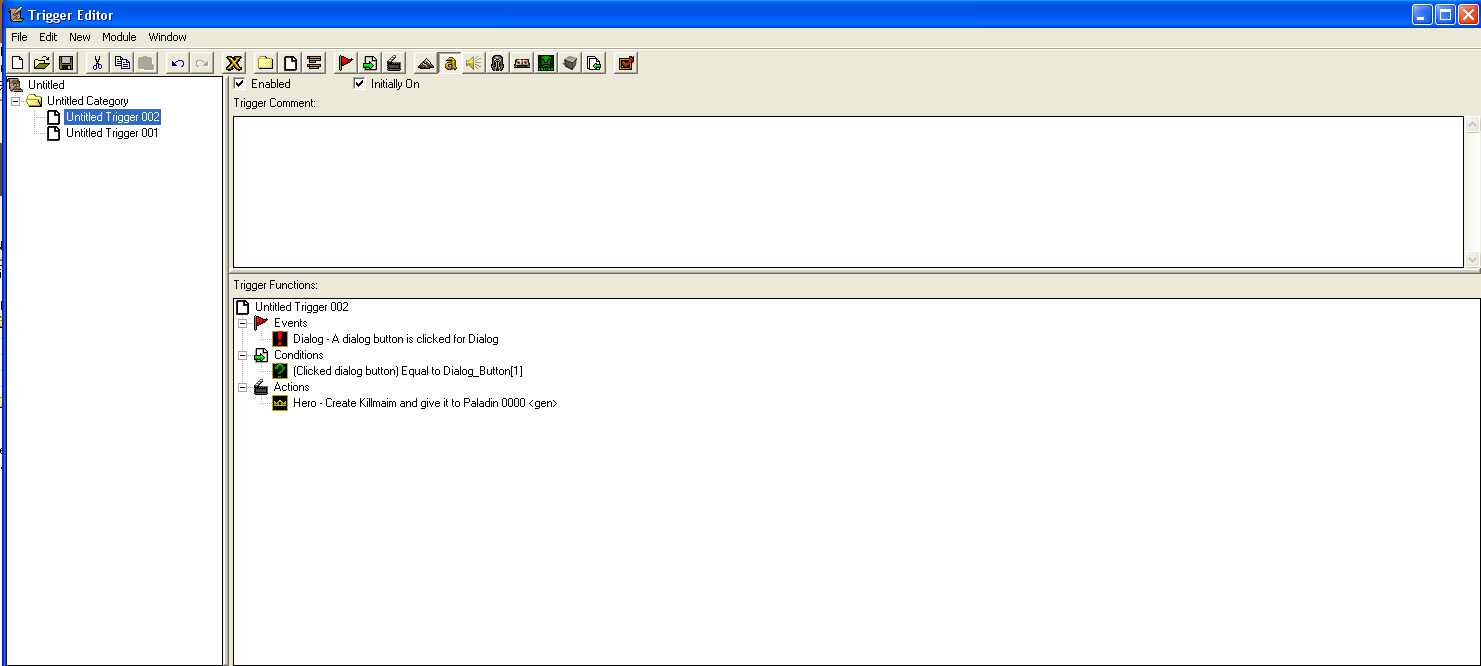1481x666 pixels.
Task: Add New Event with red flag icon
Action: click(x=345, y=63)
